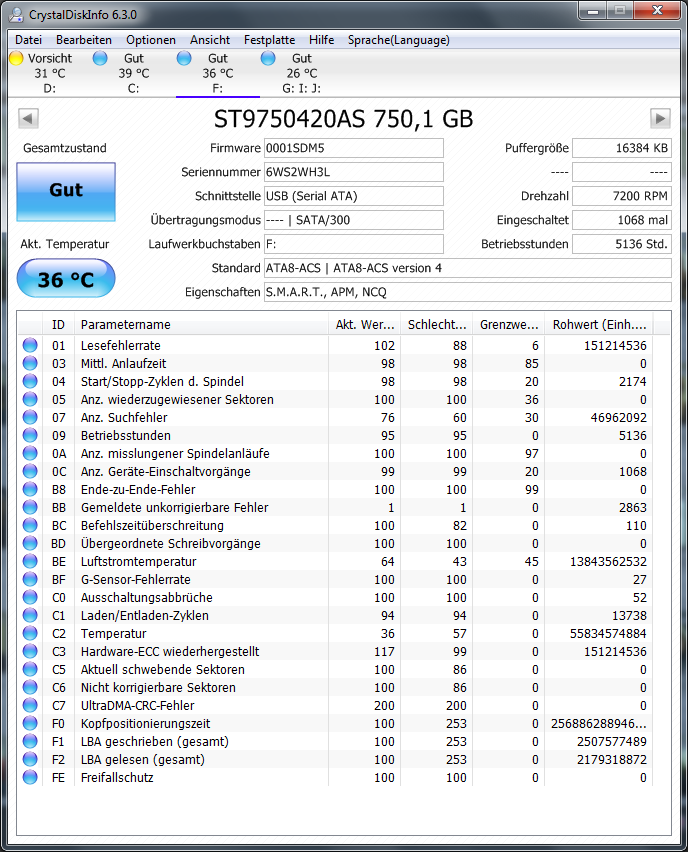Click the status orb of attribute 01 Lesefehlerrate
This screenshot has height=852, width=688.
click(x=30, y=345)
